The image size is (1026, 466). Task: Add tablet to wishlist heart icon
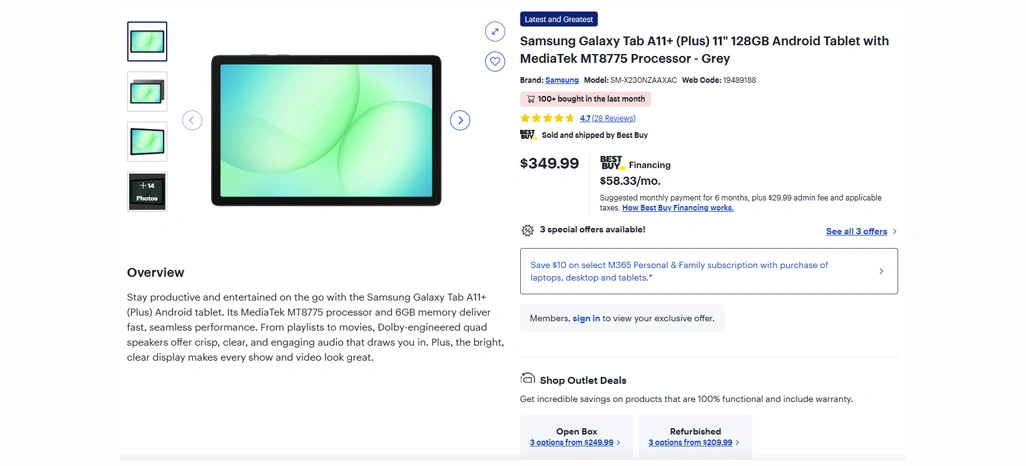[495, 62]
